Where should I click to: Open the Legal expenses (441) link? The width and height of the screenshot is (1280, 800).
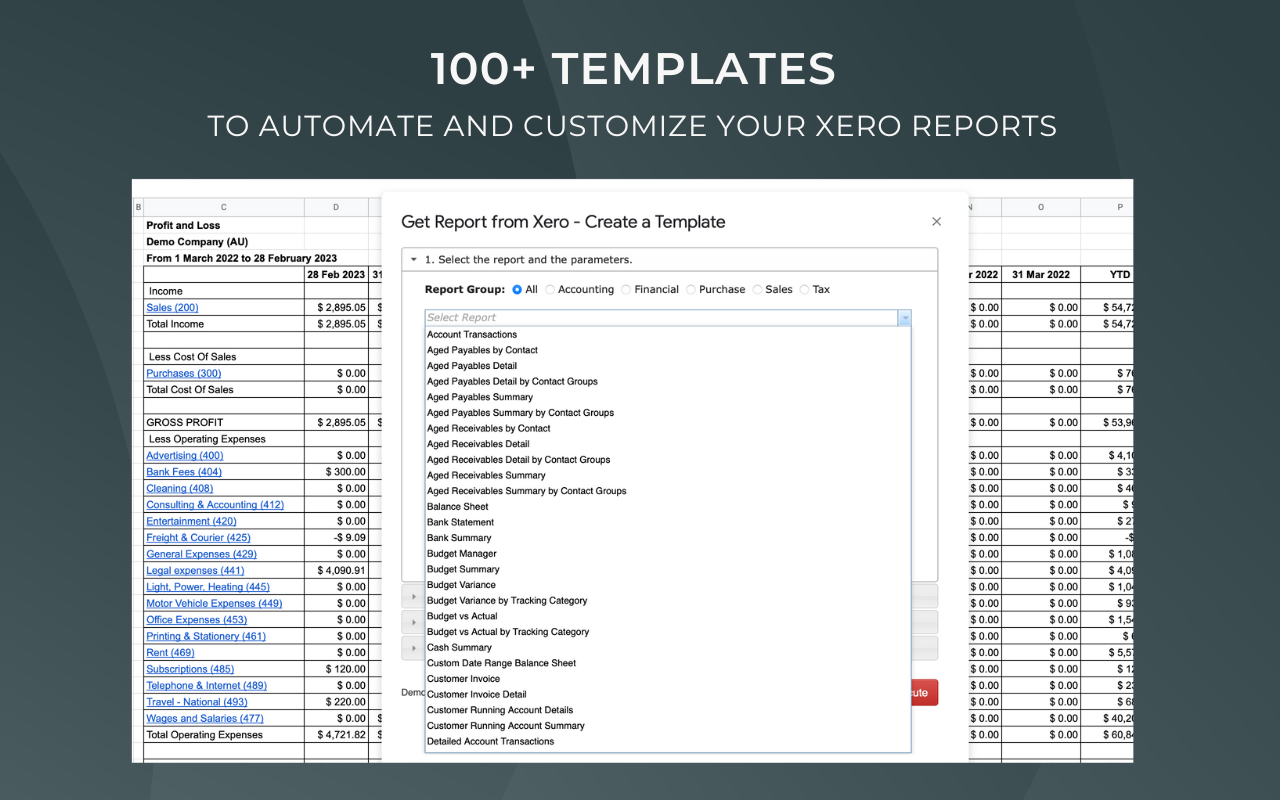tap(195, 571)
